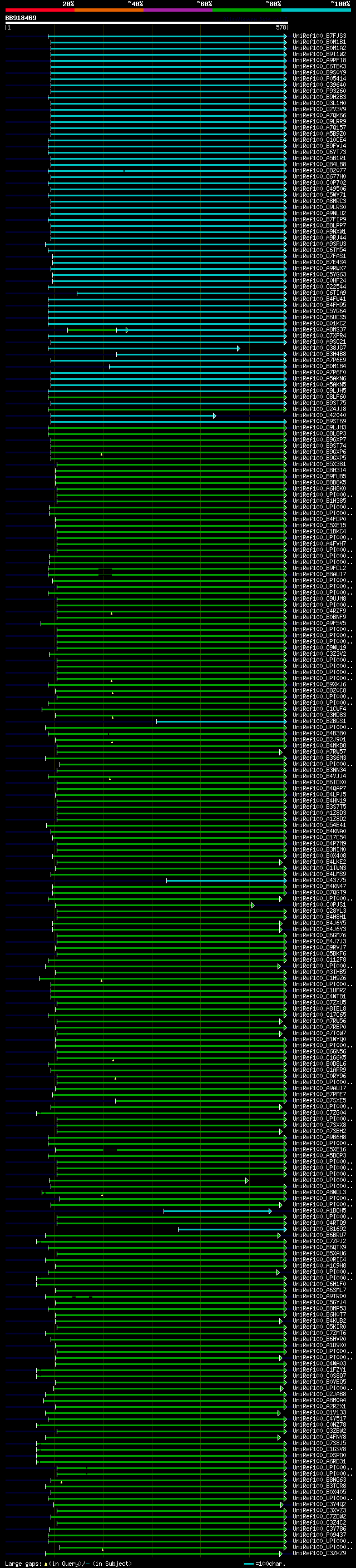The image size is (356, 1568).
Task: Click hit label UniRef100_B9ST69
Action: click(x=319, y=421)
